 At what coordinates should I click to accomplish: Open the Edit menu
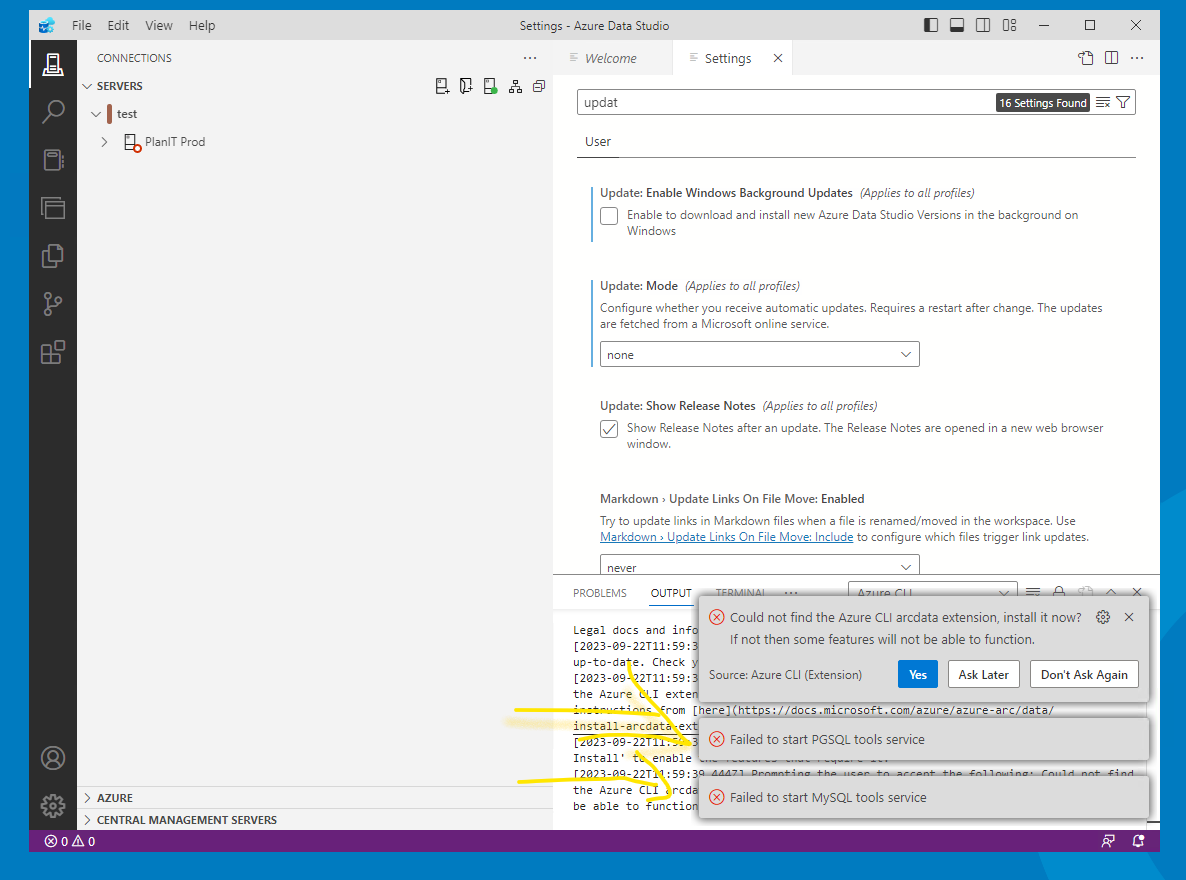pos(118,26)
